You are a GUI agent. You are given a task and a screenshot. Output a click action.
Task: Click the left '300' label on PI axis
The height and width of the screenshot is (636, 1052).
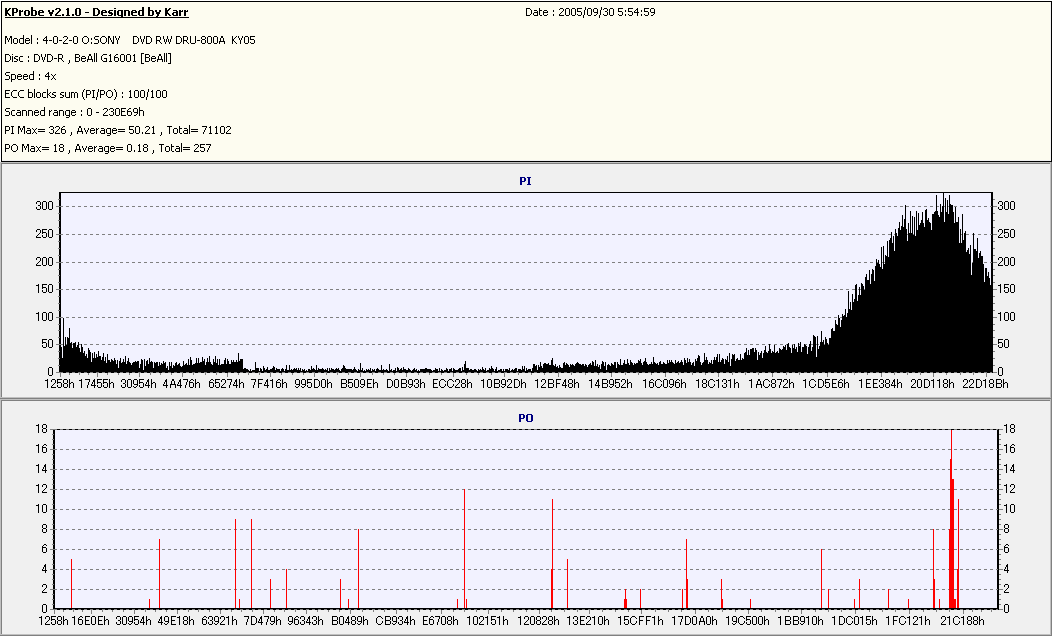(x=44, y=207)
